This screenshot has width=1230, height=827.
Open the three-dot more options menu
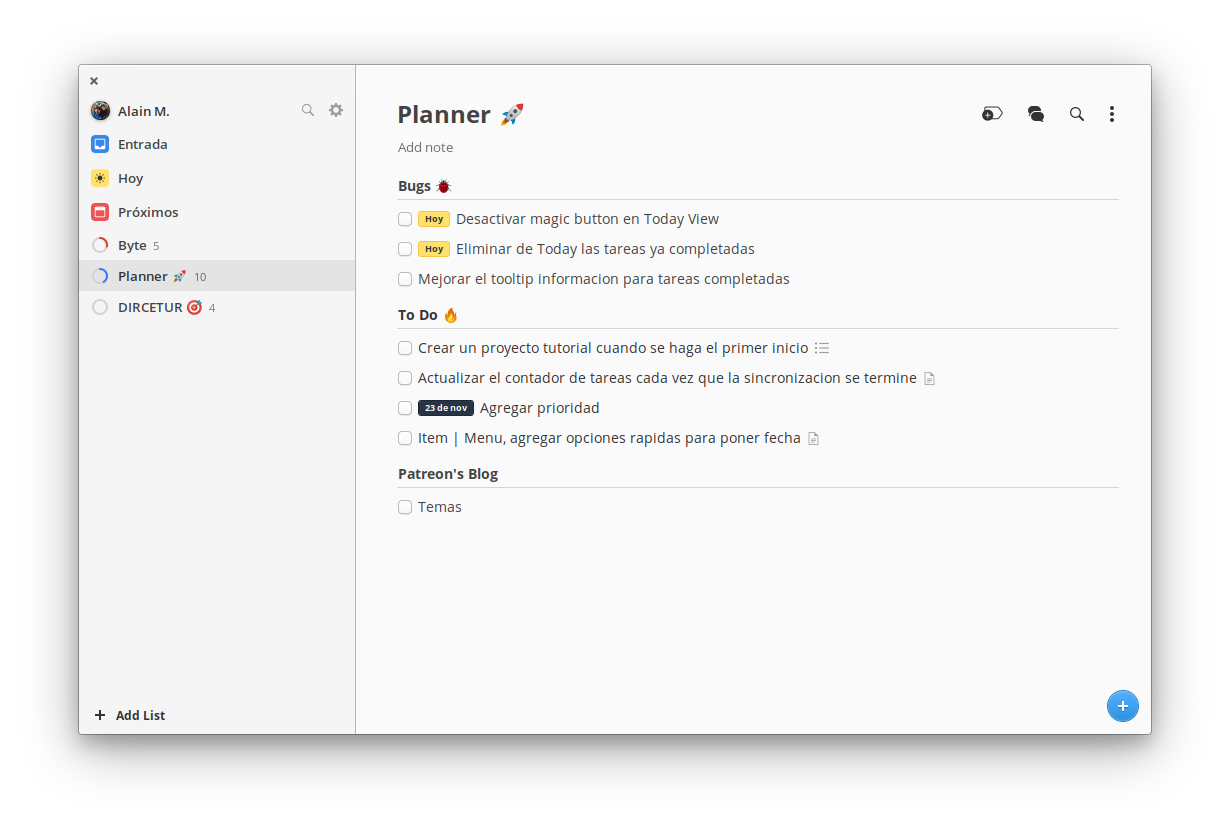click(1112, 114)
